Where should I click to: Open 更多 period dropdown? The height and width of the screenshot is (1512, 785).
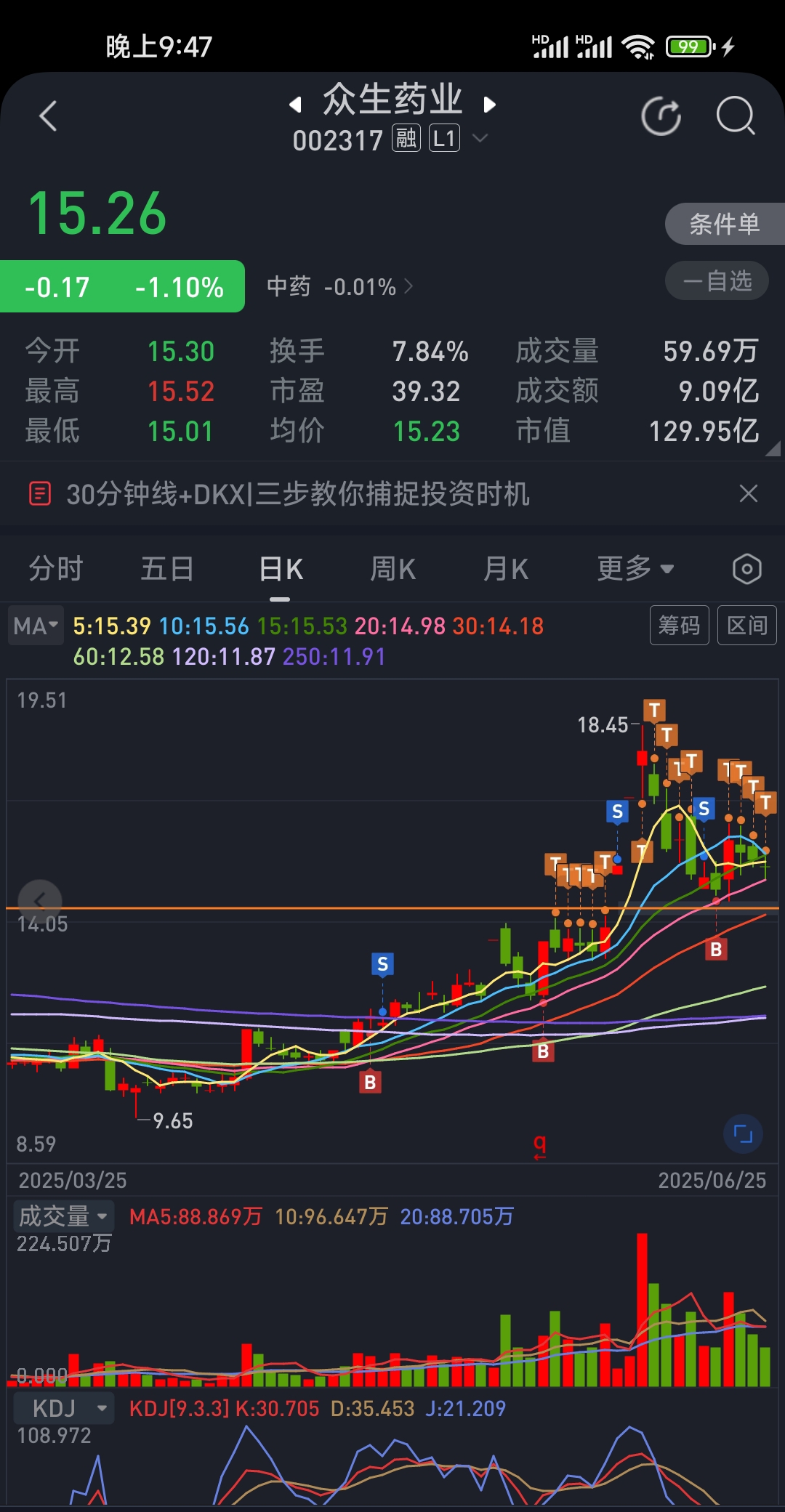click(635, 569)
